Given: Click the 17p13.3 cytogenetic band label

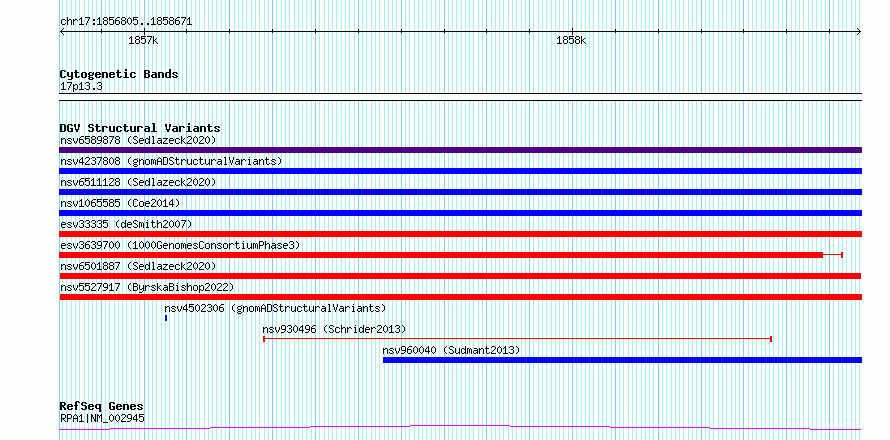Looking at the screenshot, I should 81,87.
